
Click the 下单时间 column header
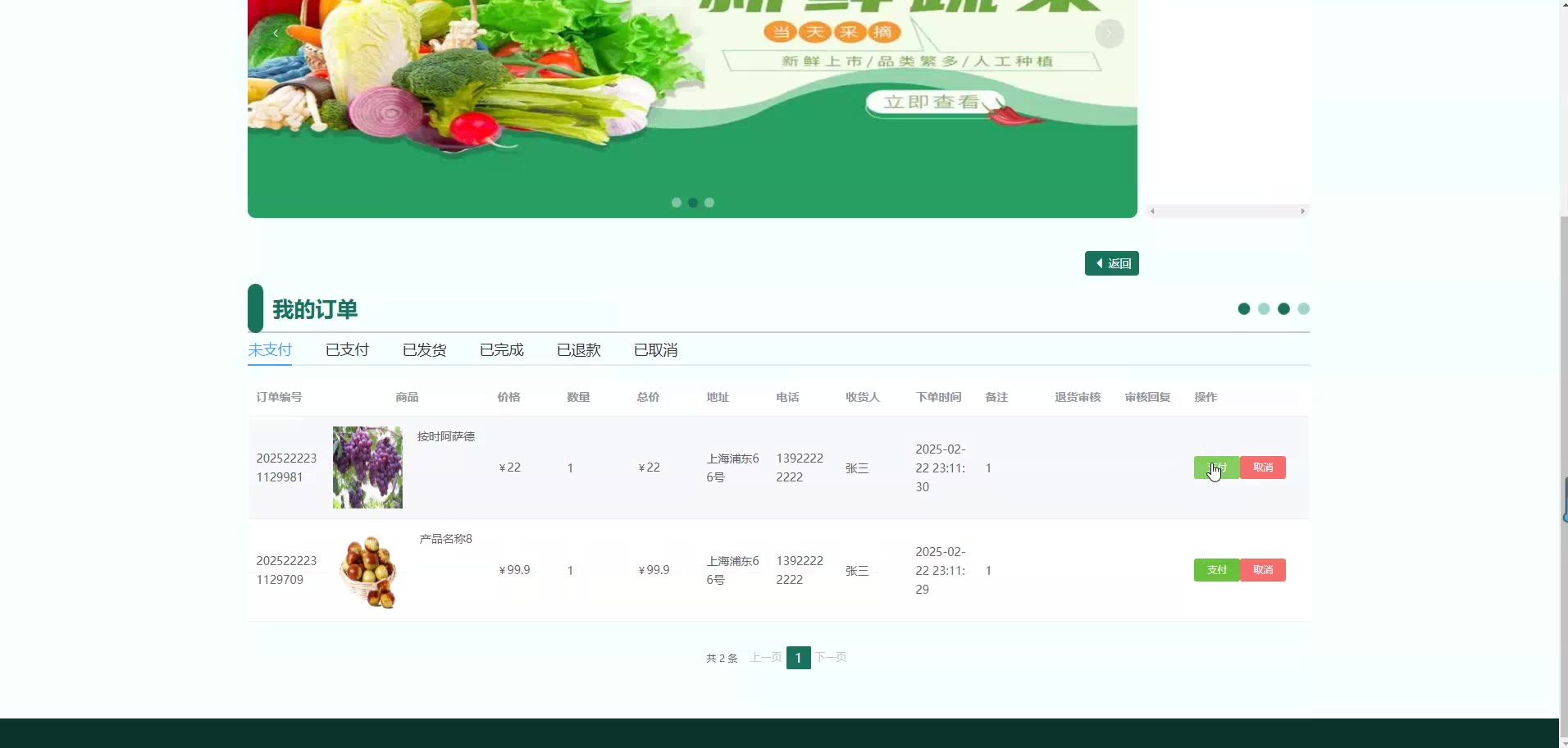[938, 397]
